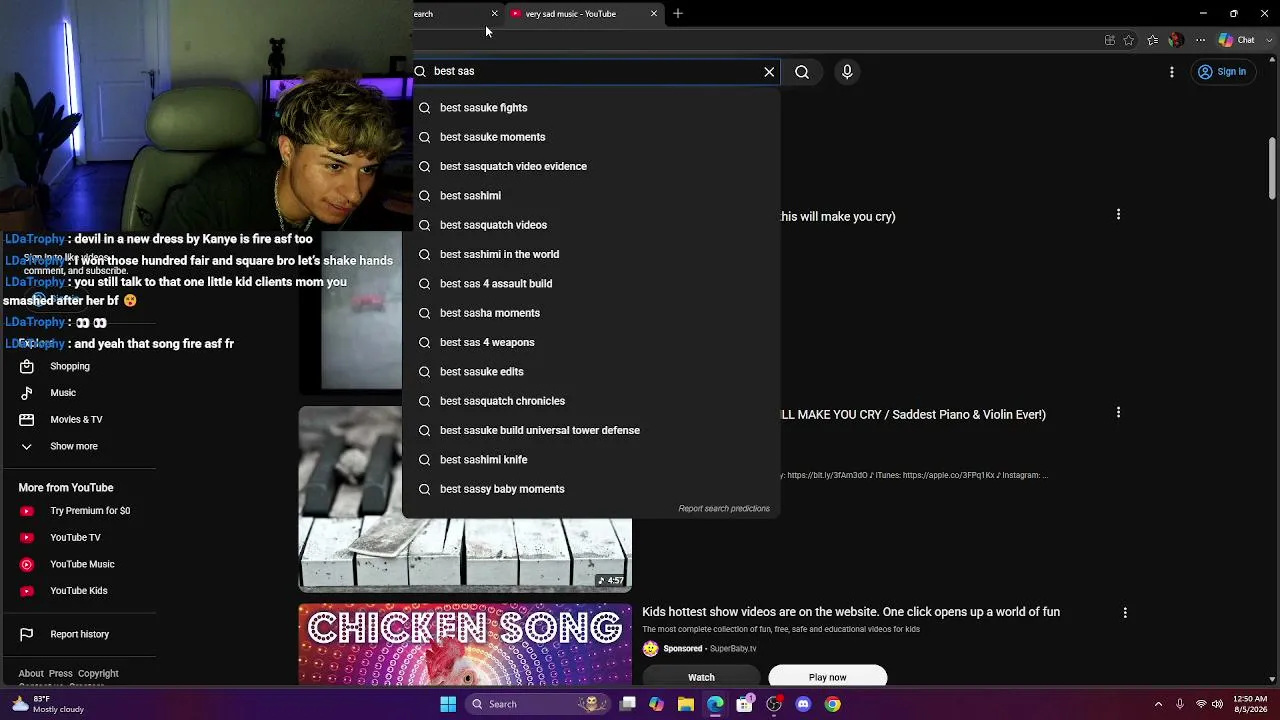
Task: Close the 'very sad music - YouTube' tab
Action: tap(654, 14)
